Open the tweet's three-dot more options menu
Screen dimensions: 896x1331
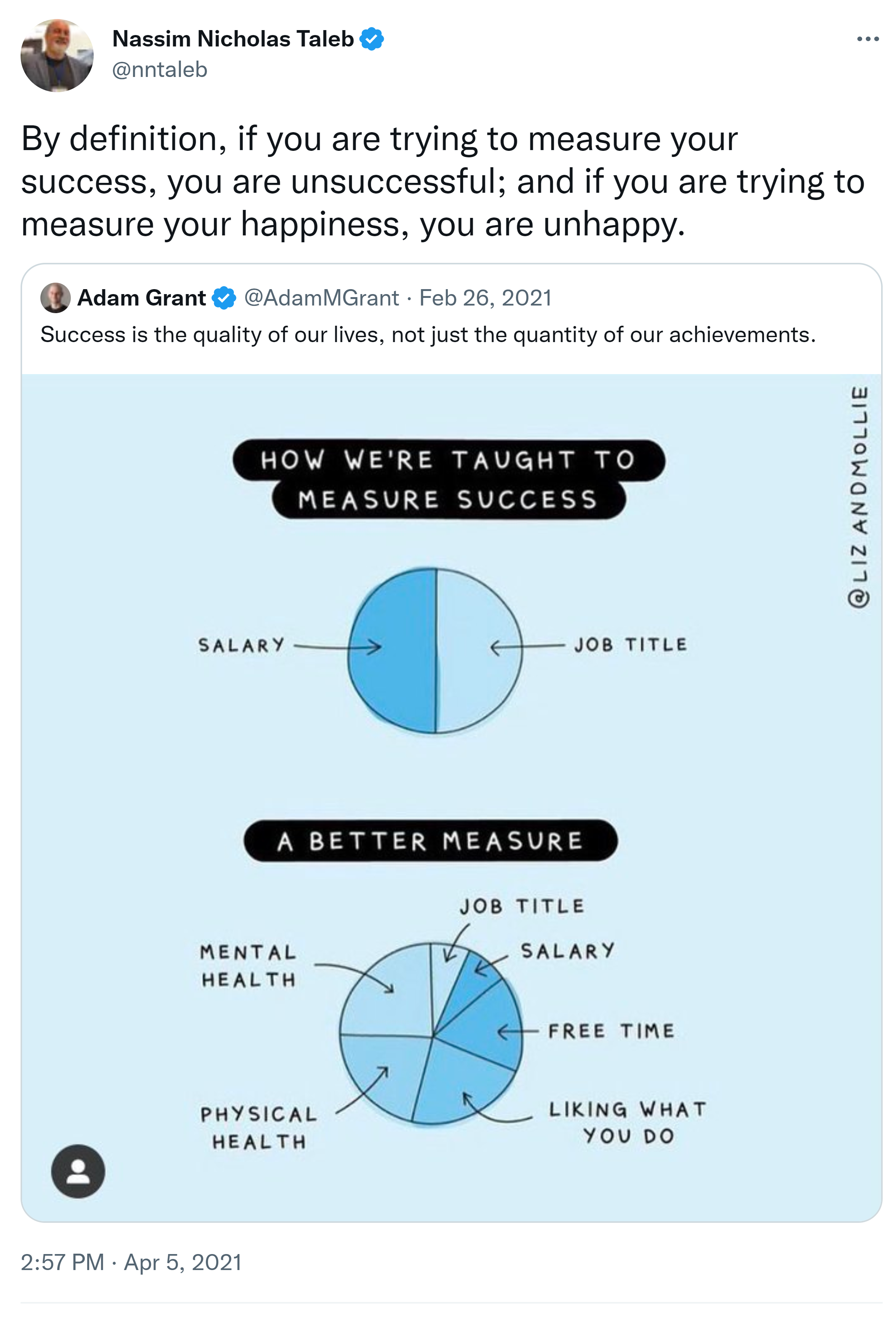coord(867,40)
